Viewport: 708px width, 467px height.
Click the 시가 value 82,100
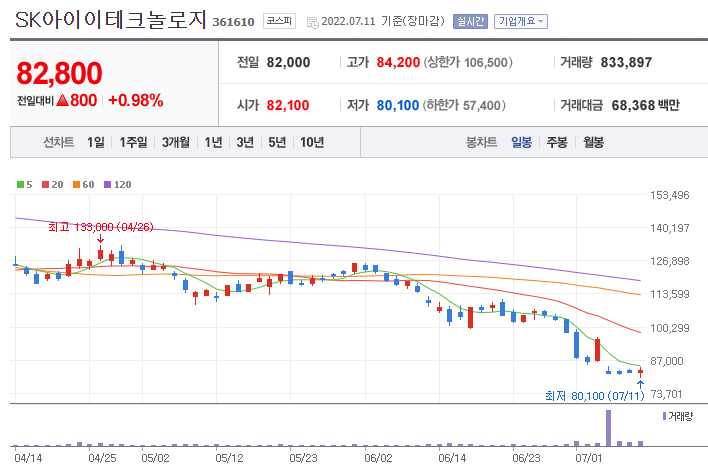tap(288, 105)
